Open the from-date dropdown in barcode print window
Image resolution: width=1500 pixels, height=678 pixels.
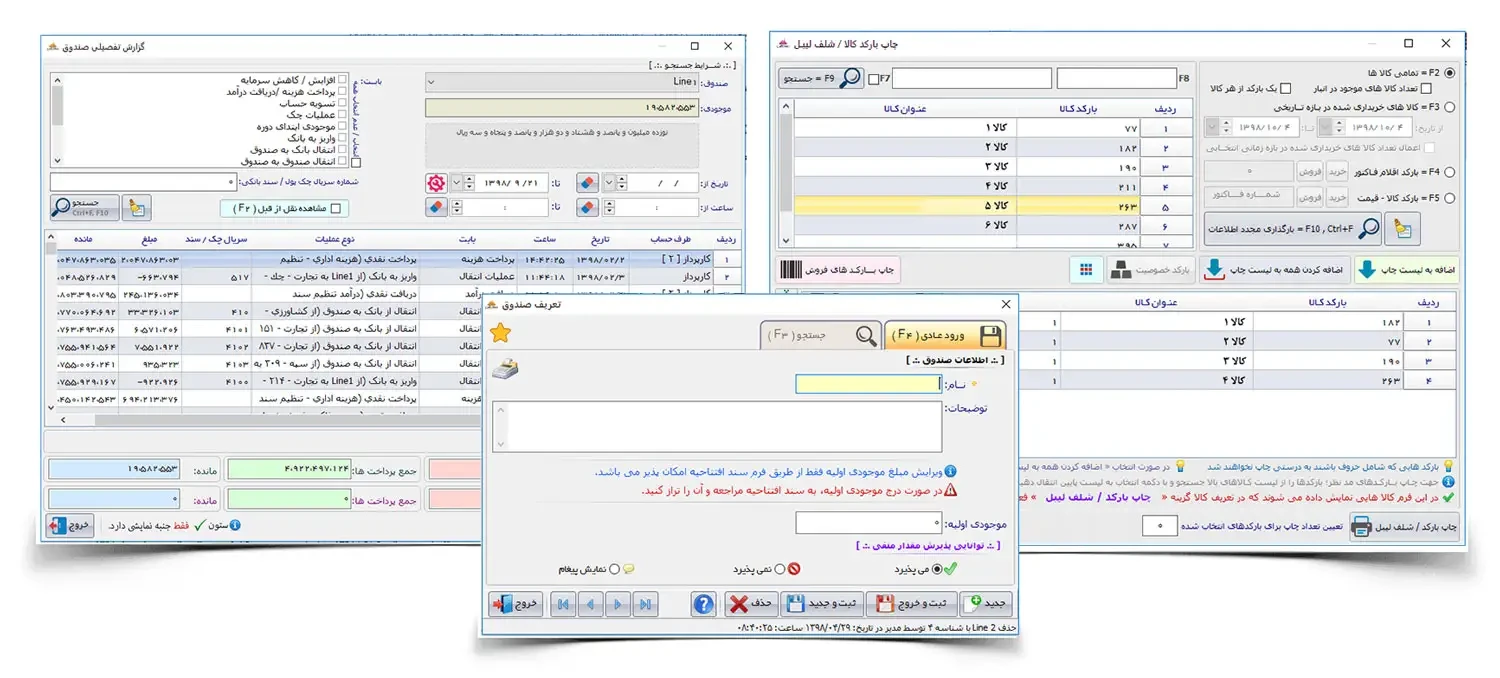[x=1324, y=127]
